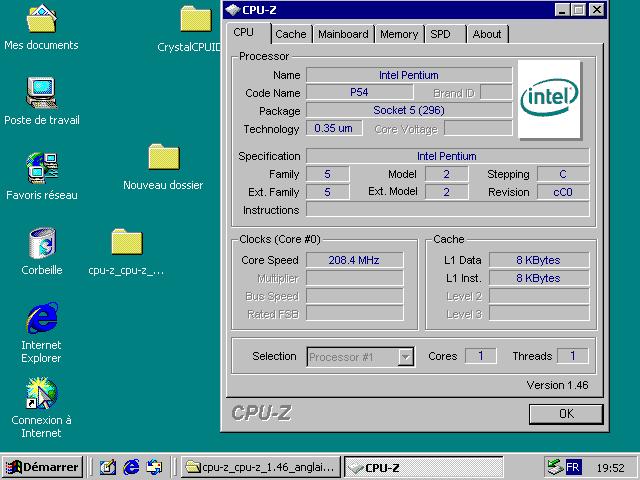
Task: Close the CPU-Z window
Action: [597, 10]
